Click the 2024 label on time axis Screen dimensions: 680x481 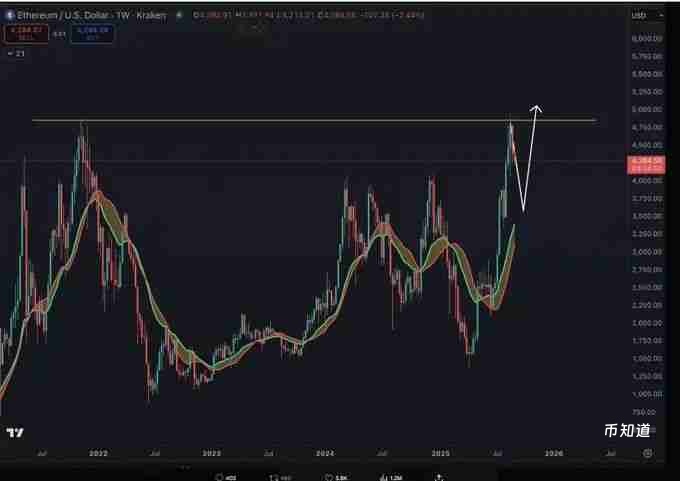click(x=324, y=453)
